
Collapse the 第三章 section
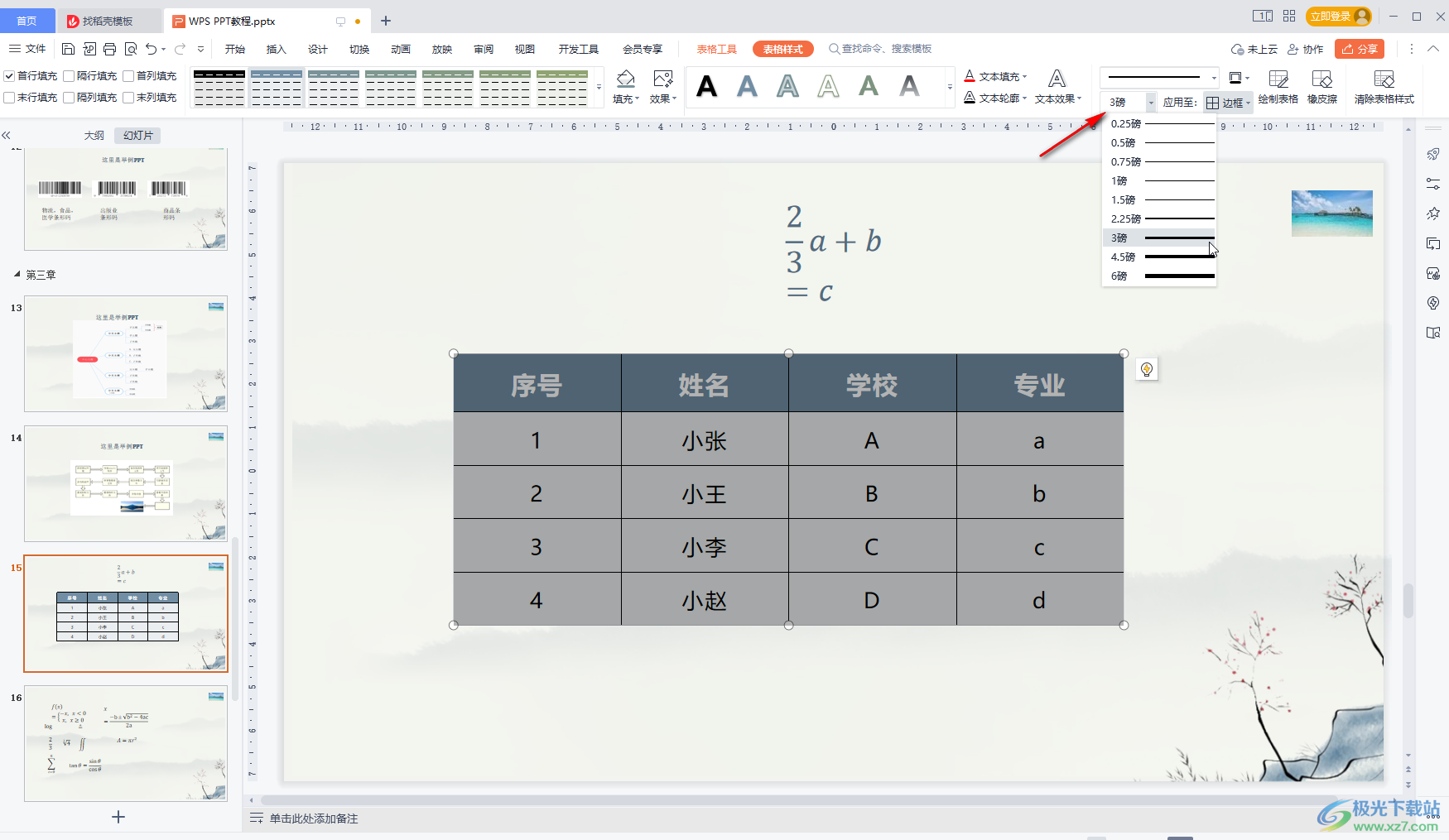point(17,274)
